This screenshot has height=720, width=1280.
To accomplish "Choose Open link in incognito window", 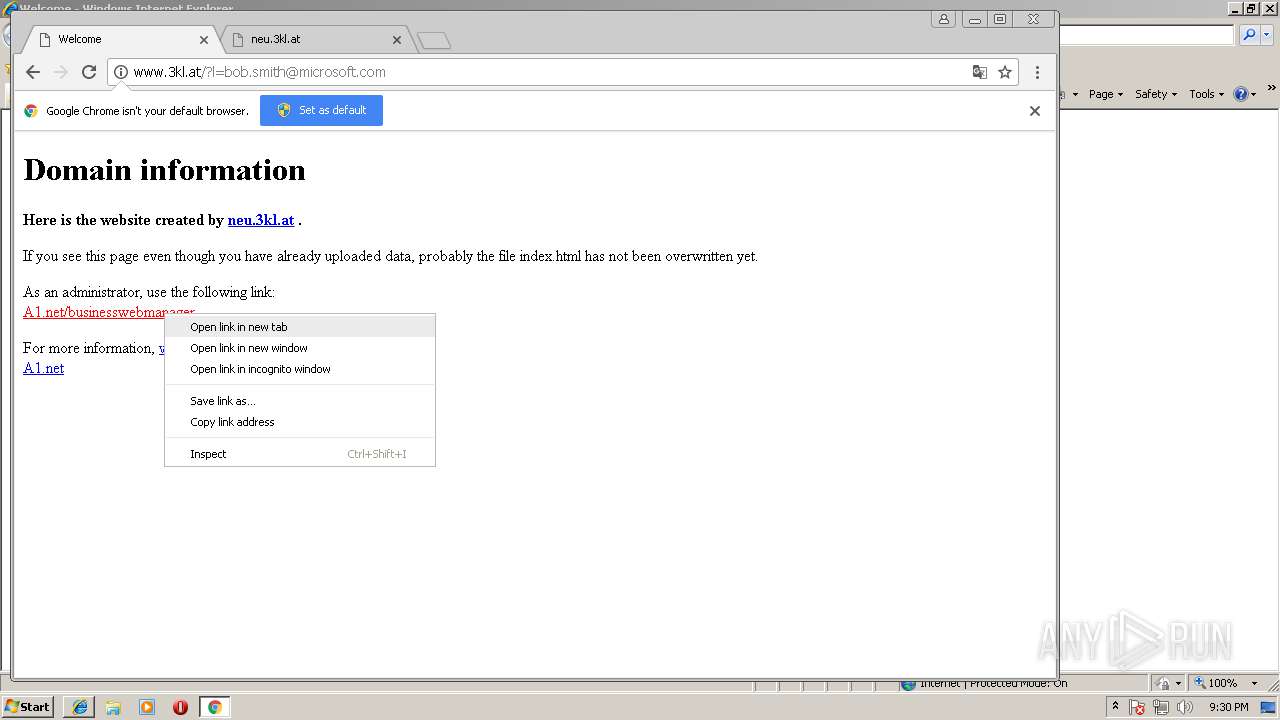I will (x=300, y=369).
